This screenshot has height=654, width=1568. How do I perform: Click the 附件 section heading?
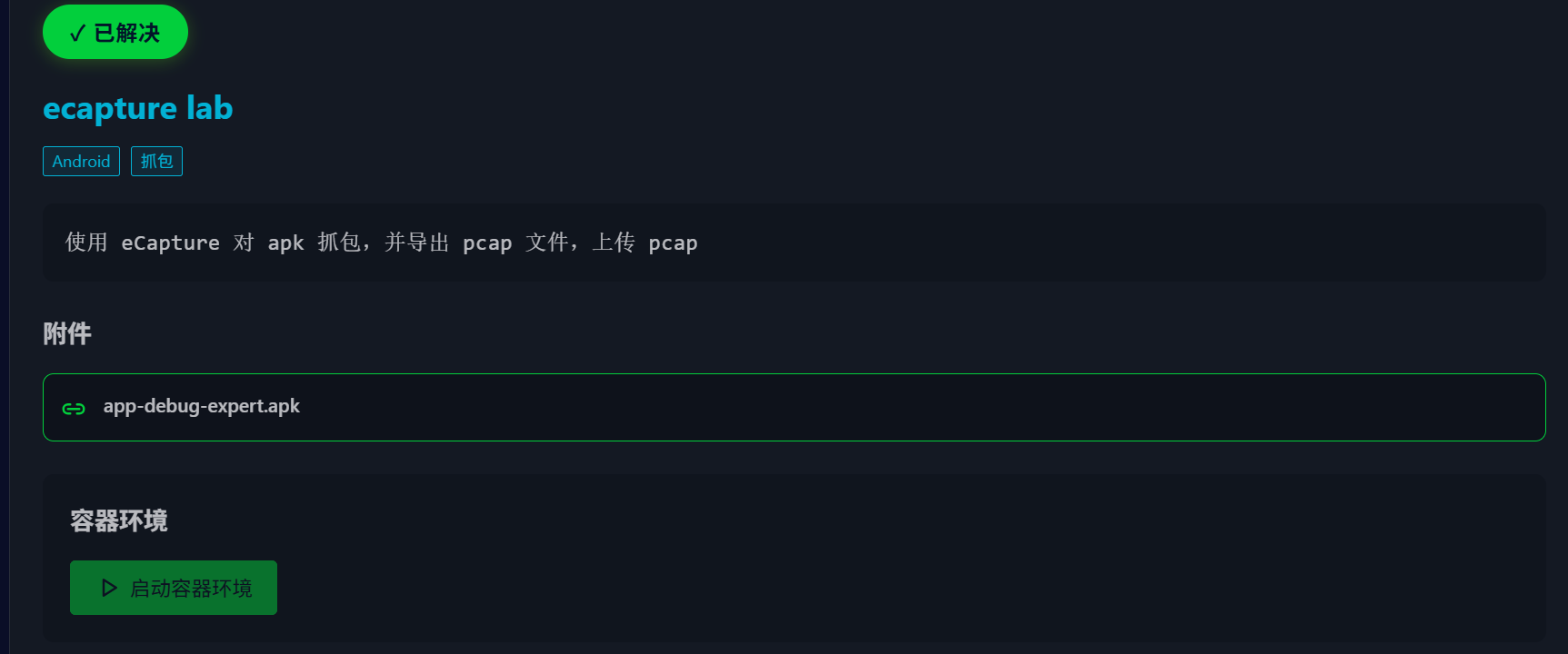point(67,334)
